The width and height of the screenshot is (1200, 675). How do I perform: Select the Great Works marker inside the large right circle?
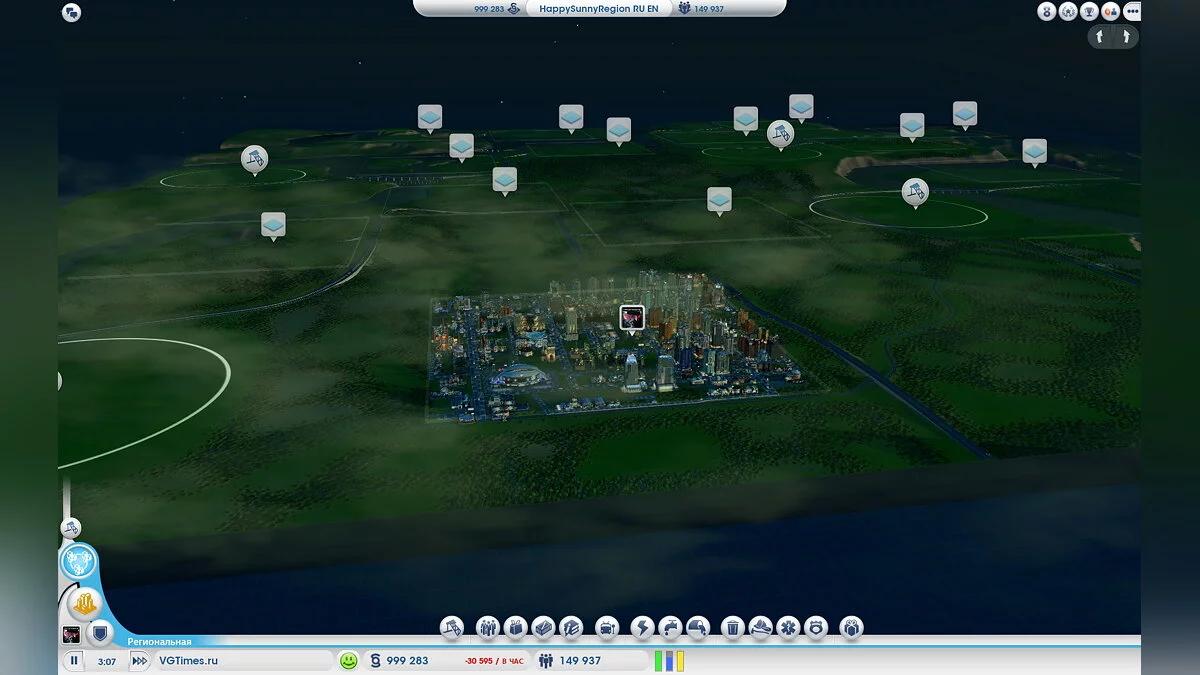[915, 193]
